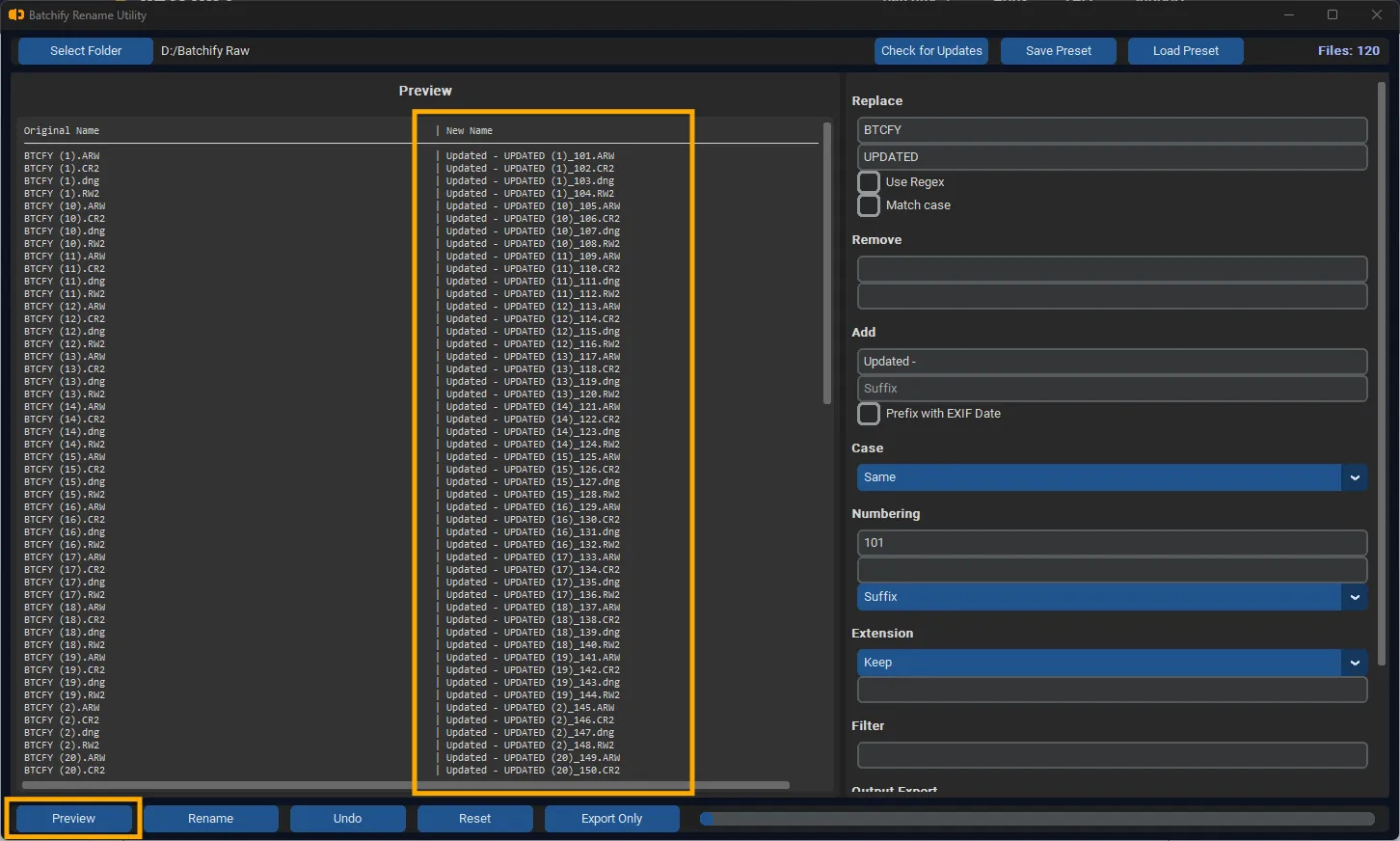Reset all rename settings
The width and height of the screenshot is (1400, 841).
[474, 818]
